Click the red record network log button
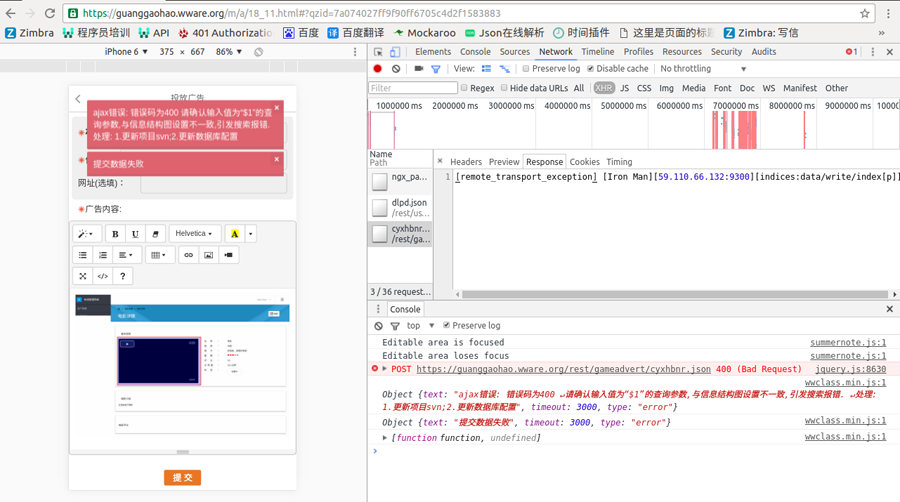900x502 pixels. pos(378,69)
